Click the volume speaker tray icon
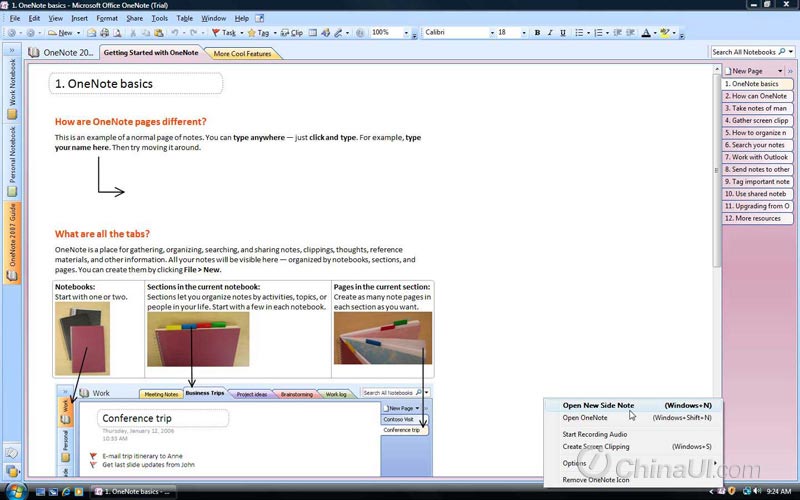800x500 pixels. click(758, 491)
